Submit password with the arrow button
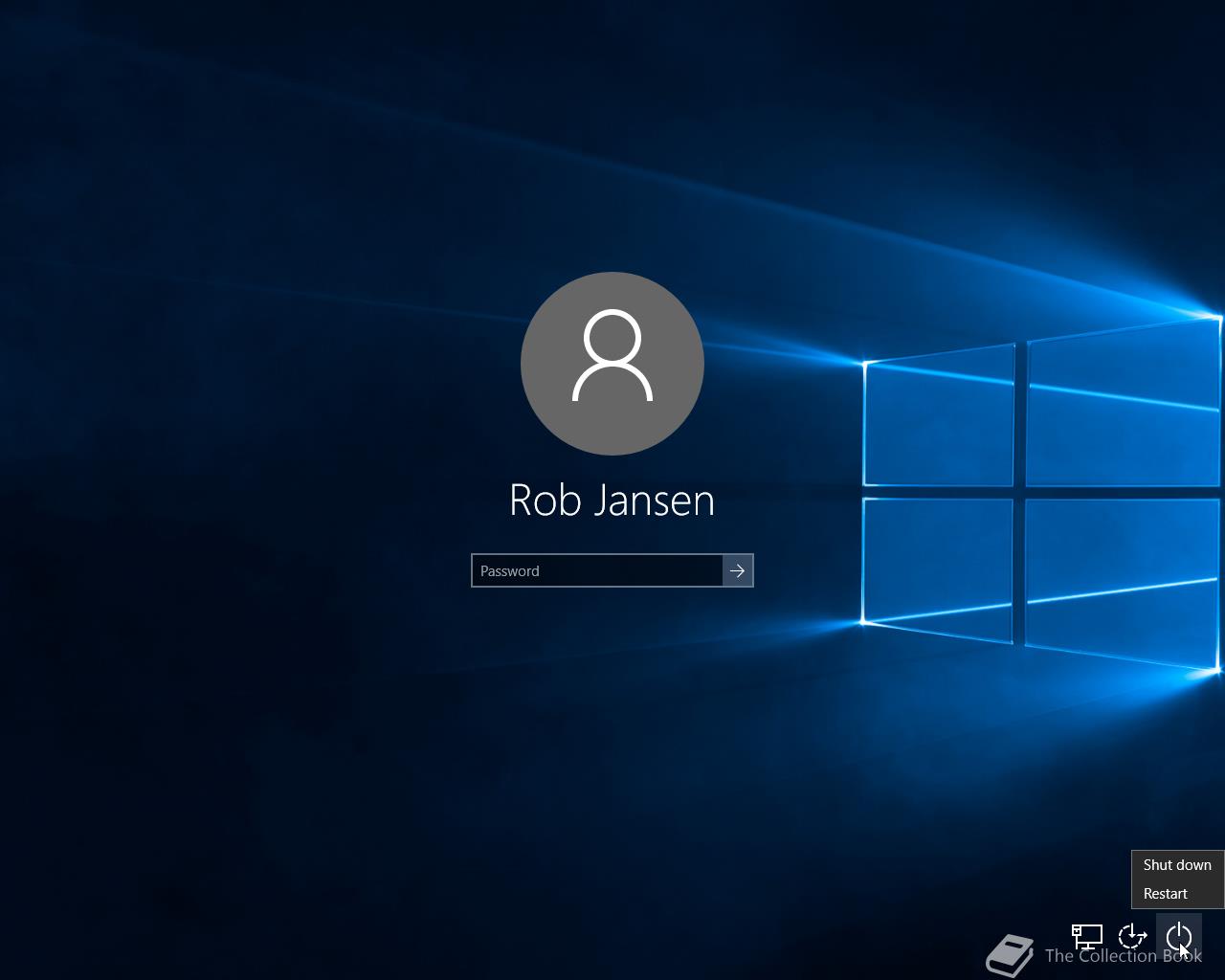Viewport: 1225px width, 980px height. coord(738,570)
